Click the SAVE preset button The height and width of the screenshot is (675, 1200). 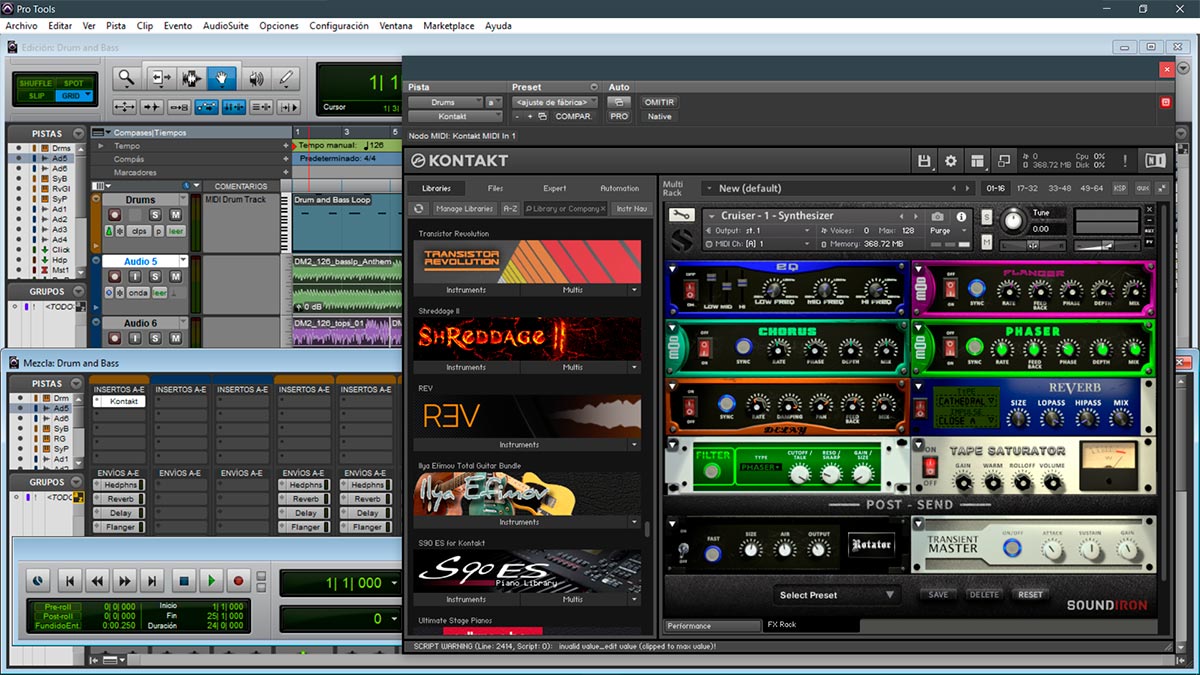tap(938, 594)
